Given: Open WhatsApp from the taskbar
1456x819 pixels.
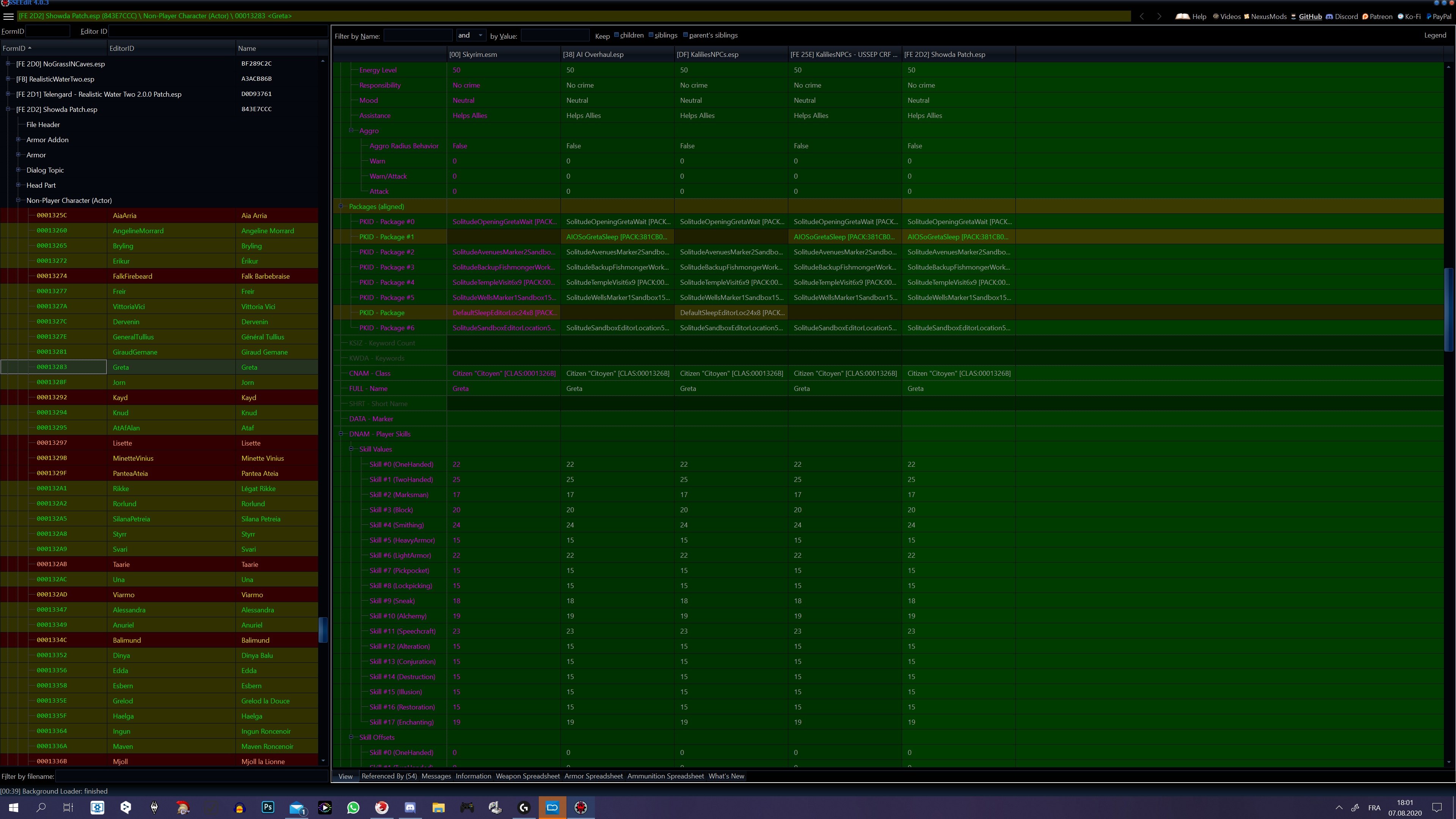Looking at the screenshot, I should coord(353,807).
